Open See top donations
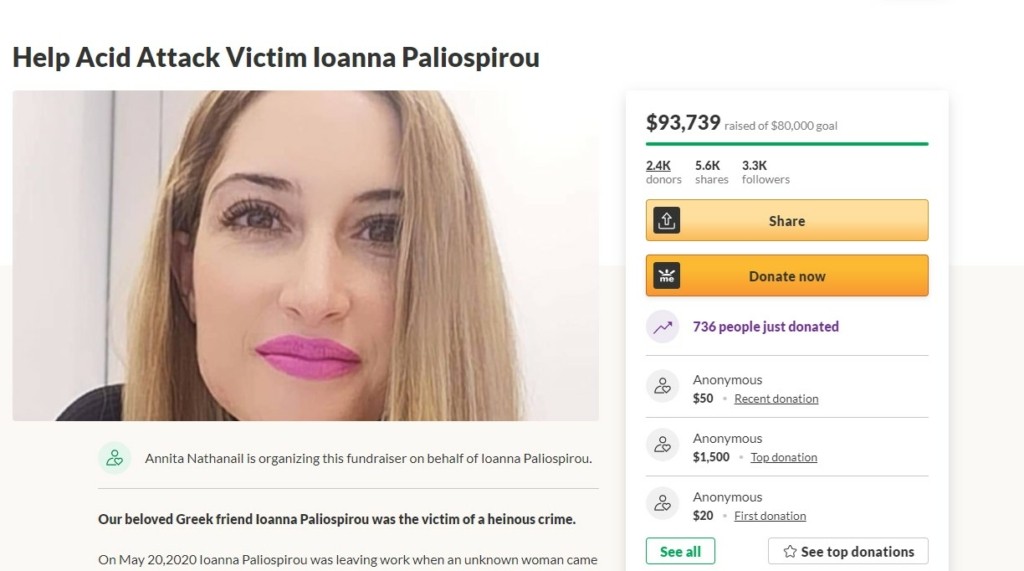The image size is (1024, 571). (x=848, y=551)
